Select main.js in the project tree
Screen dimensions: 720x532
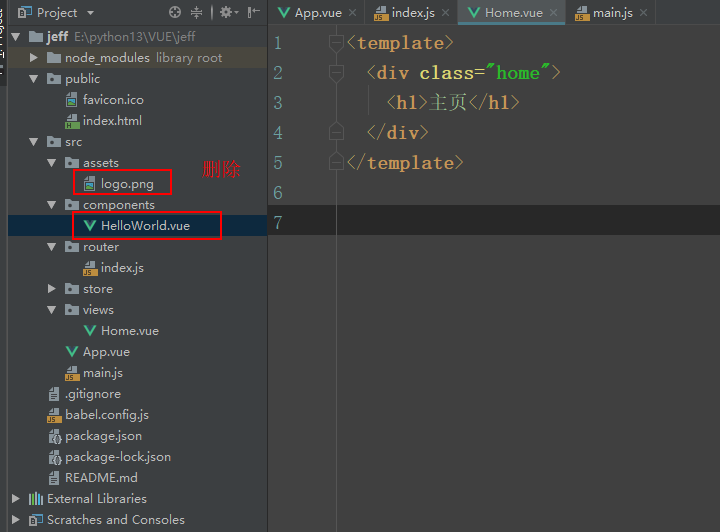pos(103,373)
